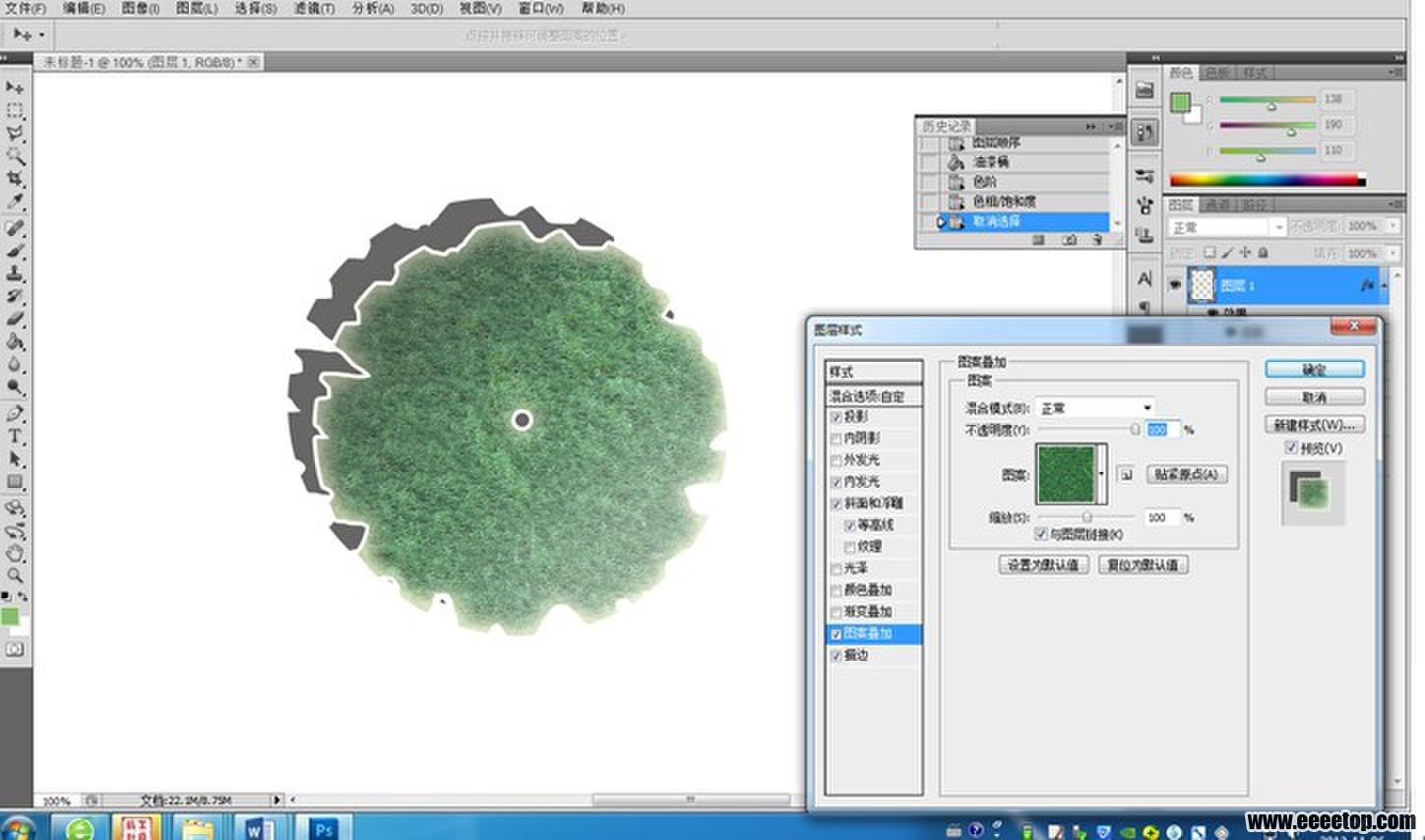1425x840 pixels.
Task: Toggle the 斜面和浮雕 bevel checkbox
Action: (x=836, y=505)
